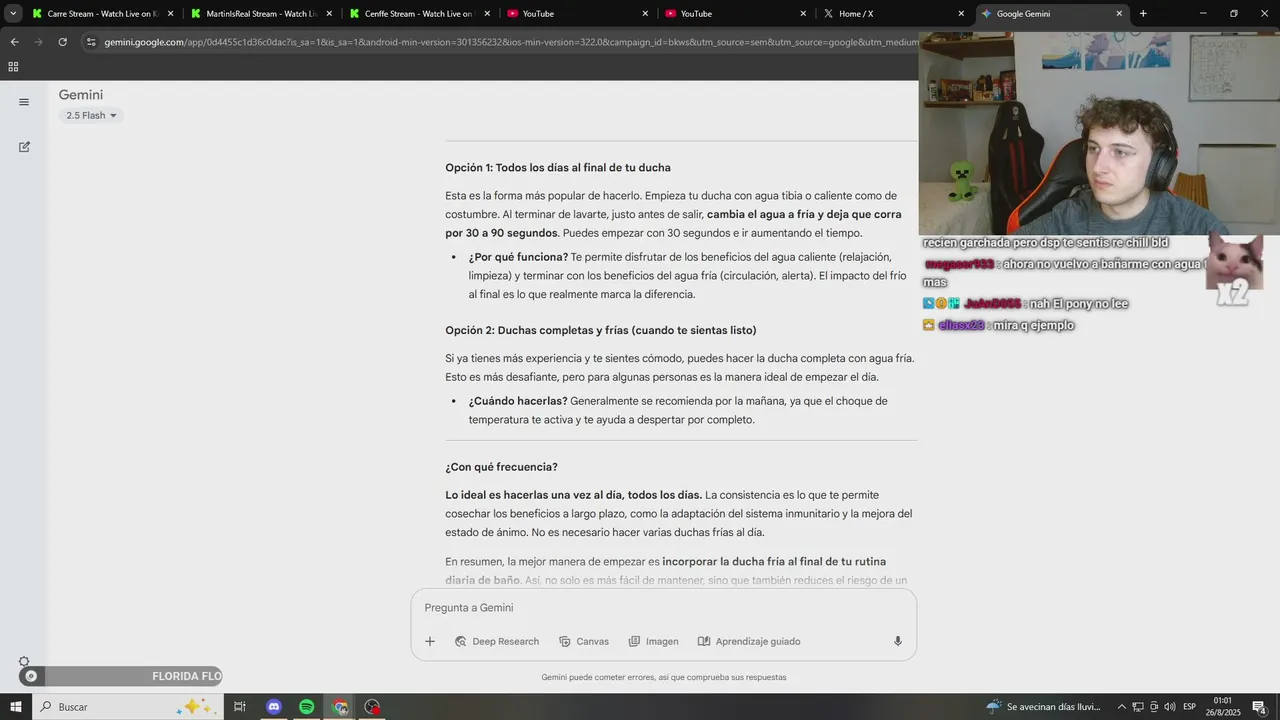Open a new browser tab

[1143, 14]
